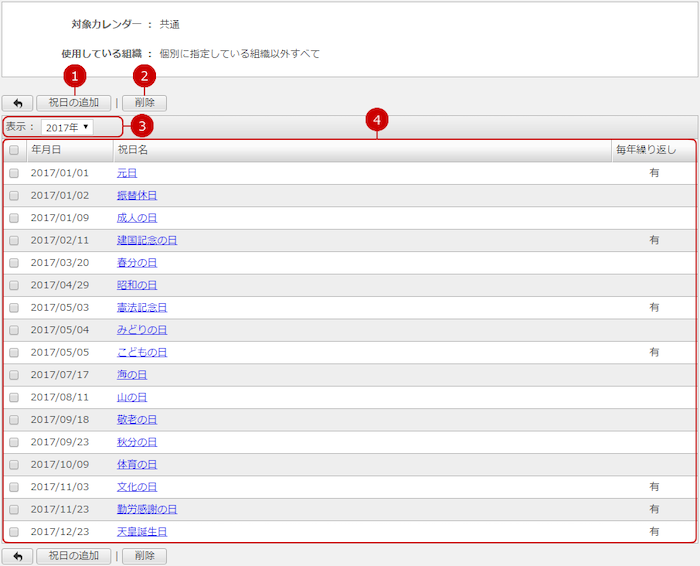This screenshot has height=566, width=700.
Task: Open the 天皇誕生日 holiday link
Action: pyautogui.click(x=142, y=532)
